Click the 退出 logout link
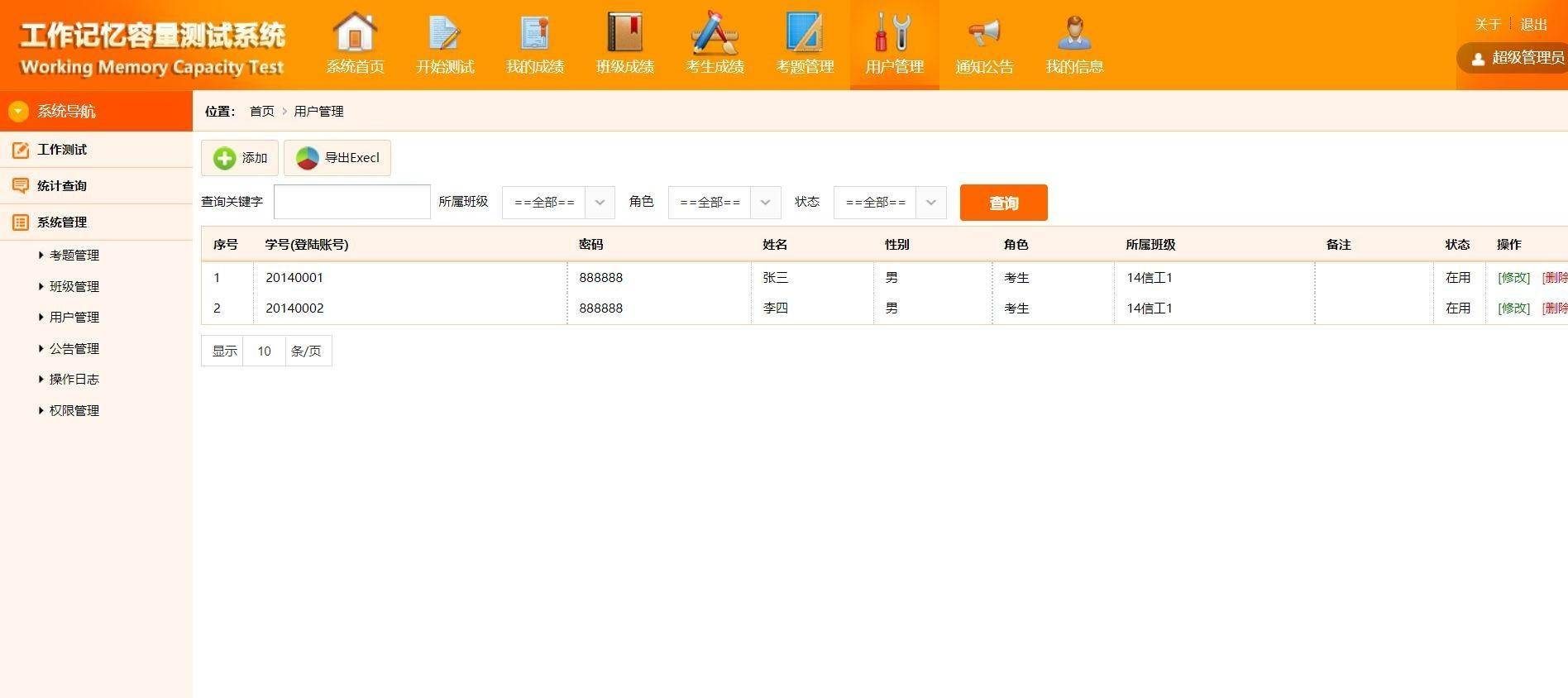This screenshot has height=698, width=1568. click(1533, 24)
